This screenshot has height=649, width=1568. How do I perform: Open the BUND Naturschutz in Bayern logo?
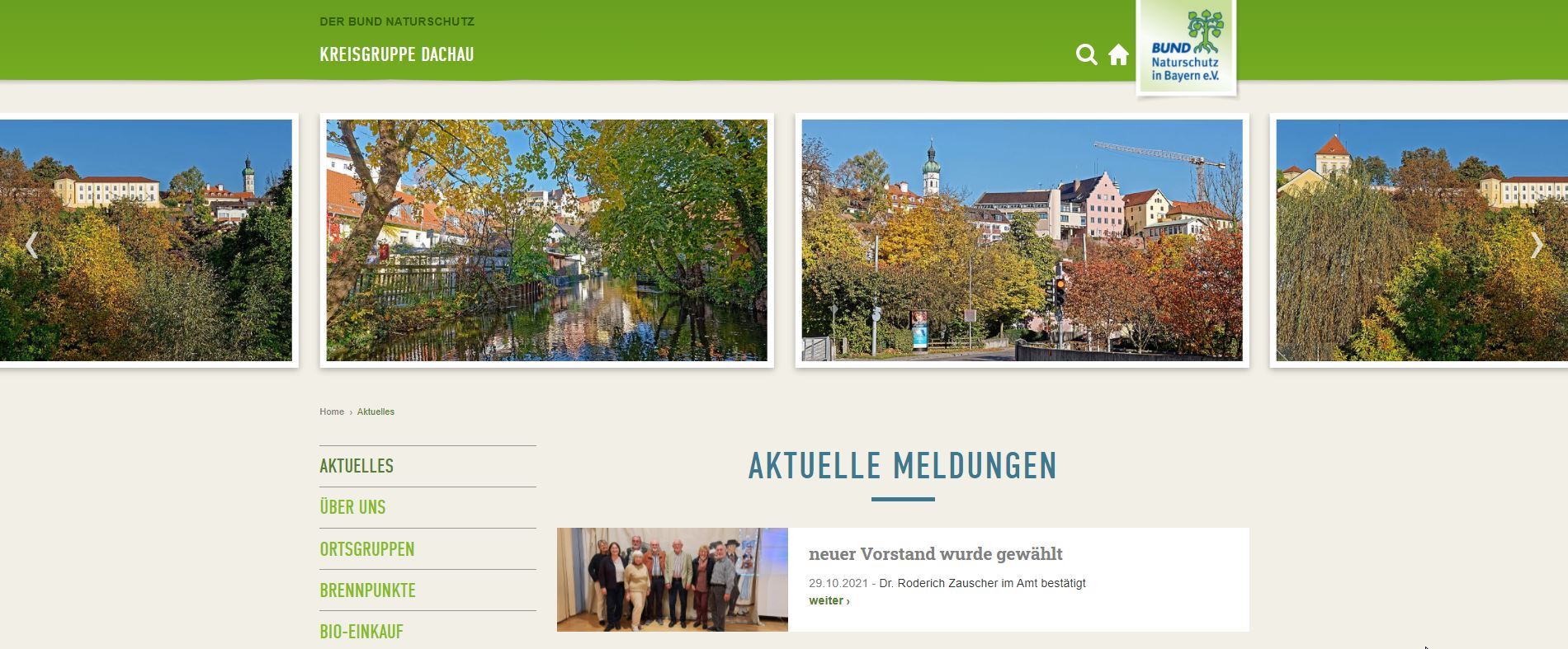coord(1186,47)
